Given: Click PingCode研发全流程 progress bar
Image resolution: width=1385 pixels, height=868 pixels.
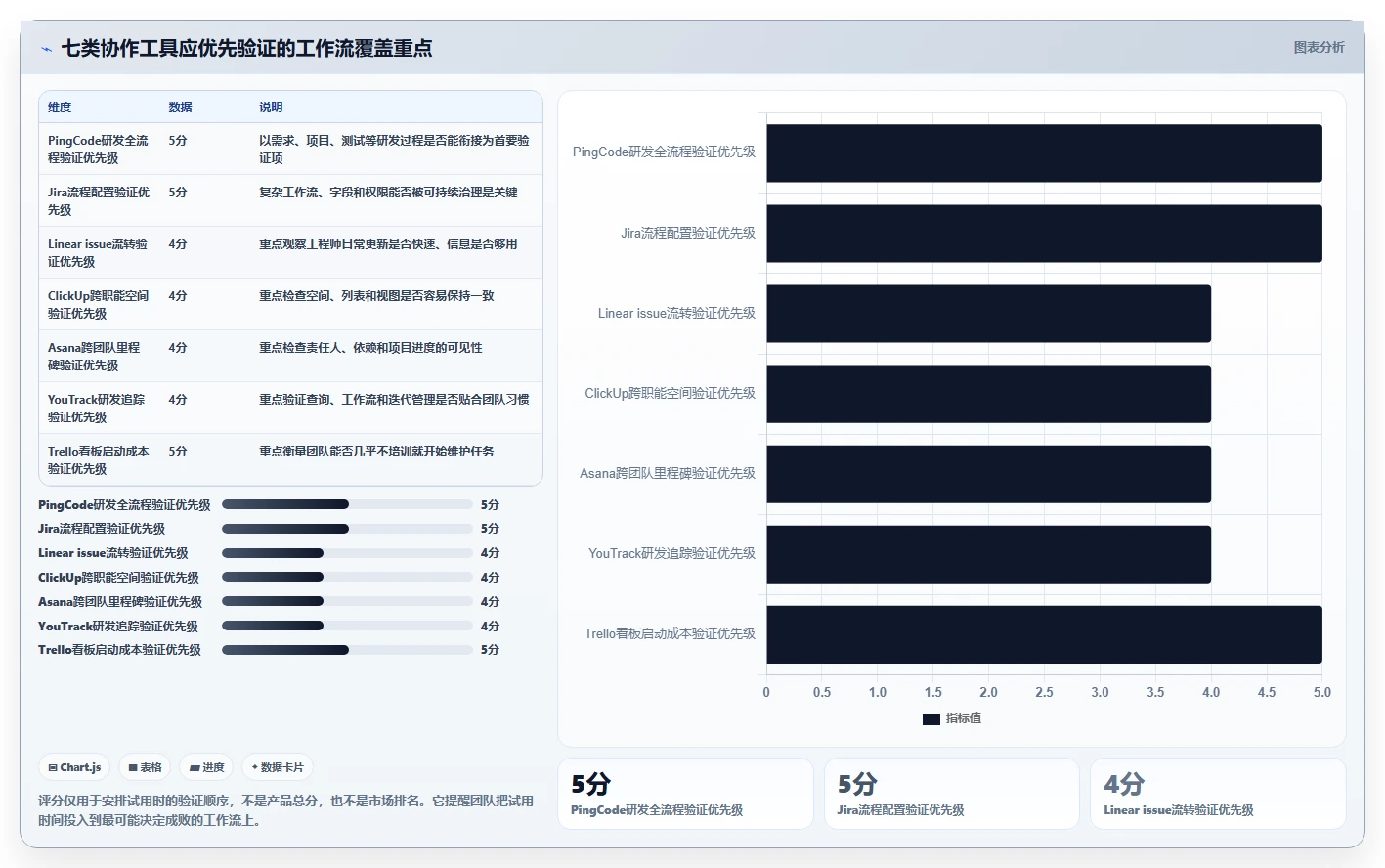Looking at the screenshot, I should (x=347, y=505).
